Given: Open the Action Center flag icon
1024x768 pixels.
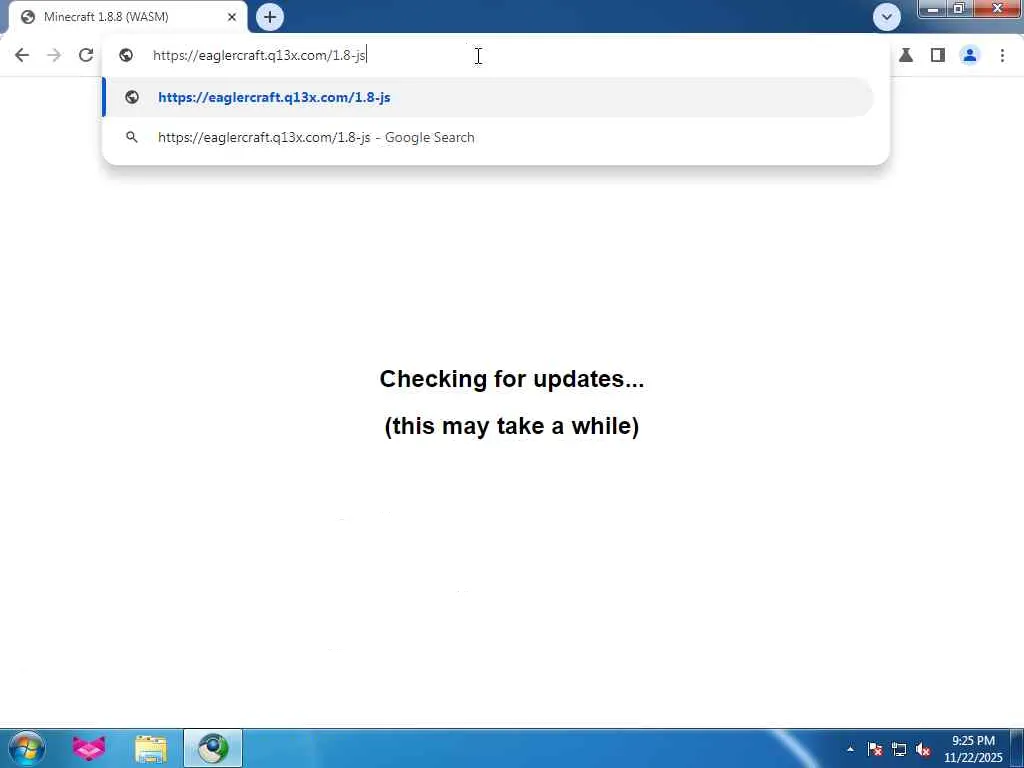Looking at the screenshot, I should coord(875,749).
